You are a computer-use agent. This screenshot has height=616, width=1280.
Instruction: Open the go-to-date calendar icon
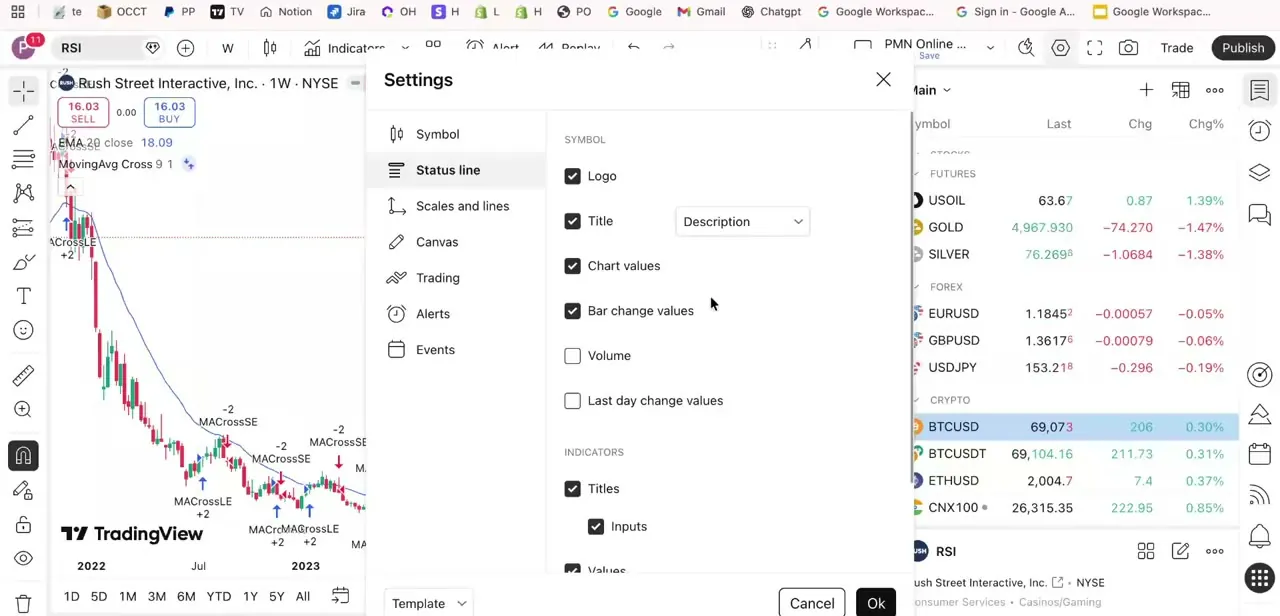[x=340, y=596]
